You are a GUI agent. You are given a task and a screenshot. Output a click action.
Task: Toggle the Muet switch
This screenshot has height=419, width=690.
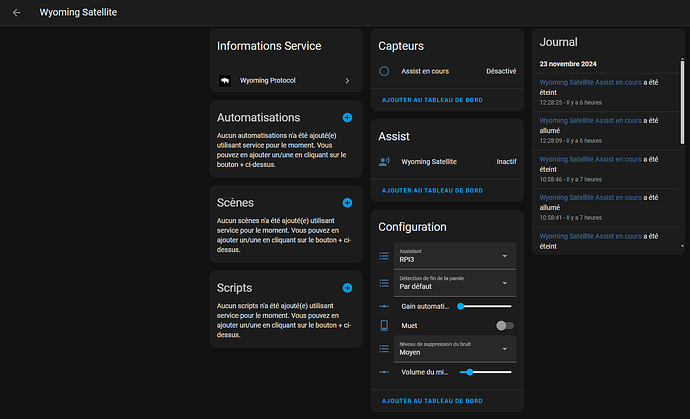[505, 326]
